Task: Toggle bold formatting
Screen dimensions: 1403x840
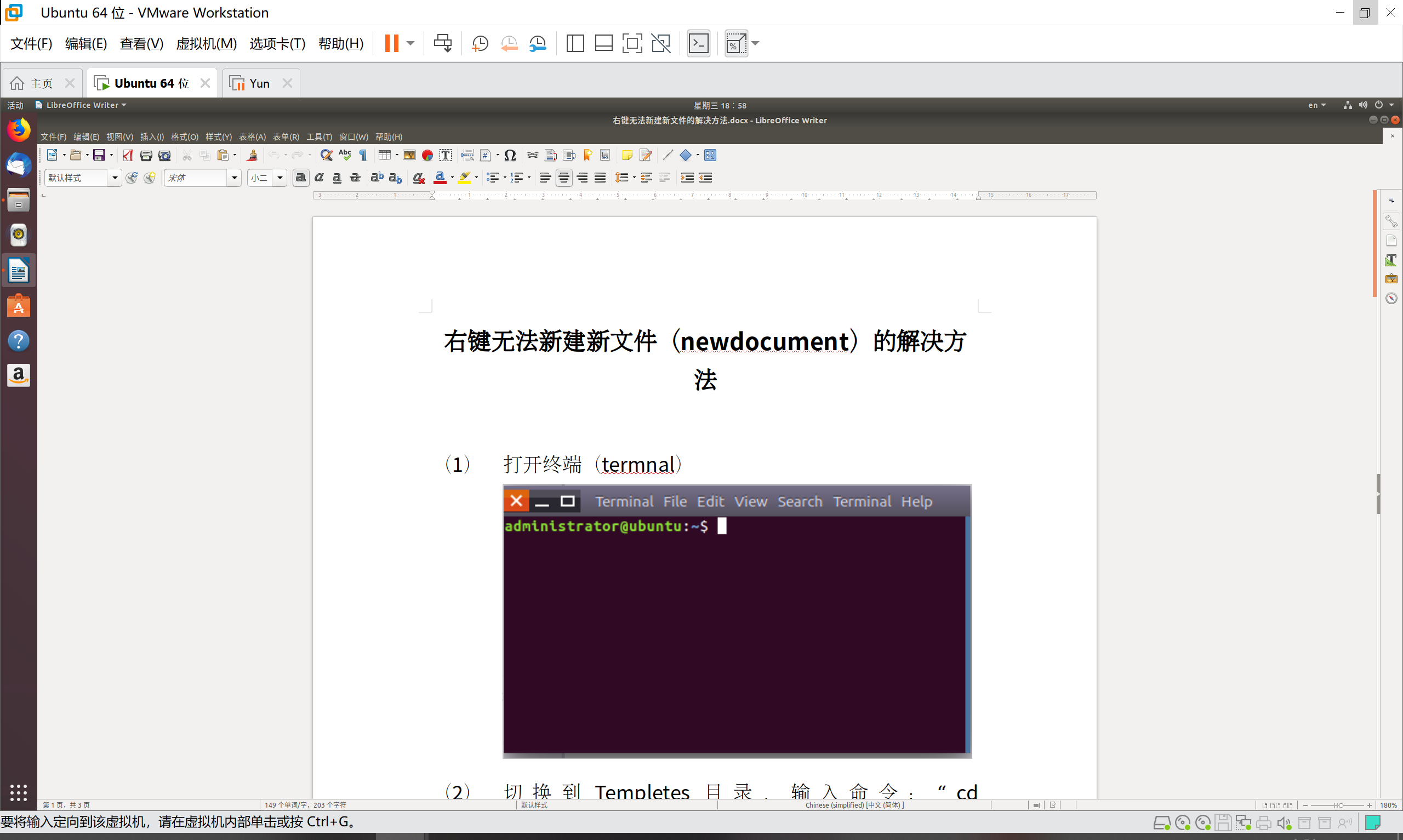Action: pyautogui.click(x=301, y=178)
